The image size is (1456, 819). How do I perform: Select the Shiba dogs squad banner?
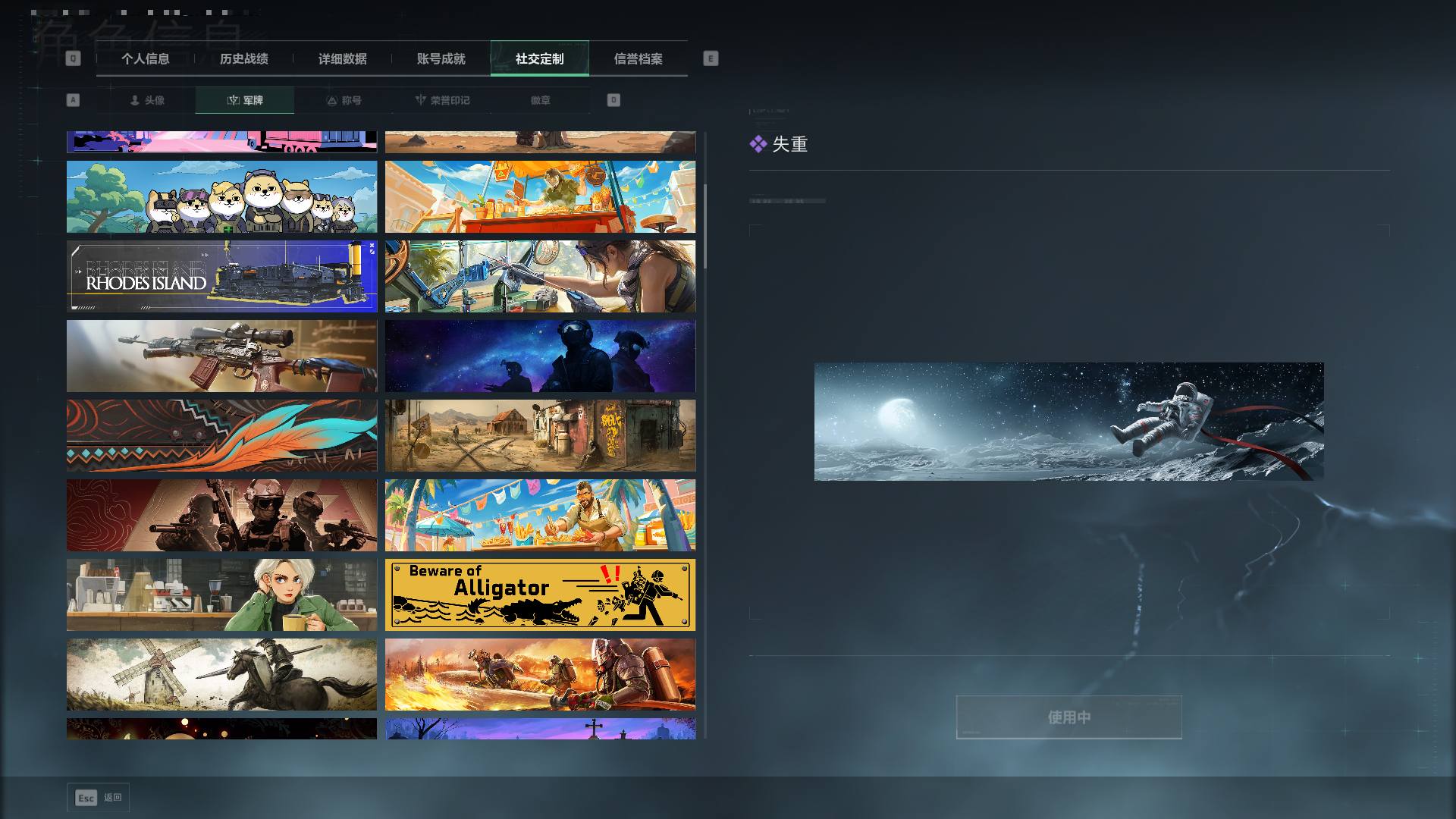pos(221,196)
